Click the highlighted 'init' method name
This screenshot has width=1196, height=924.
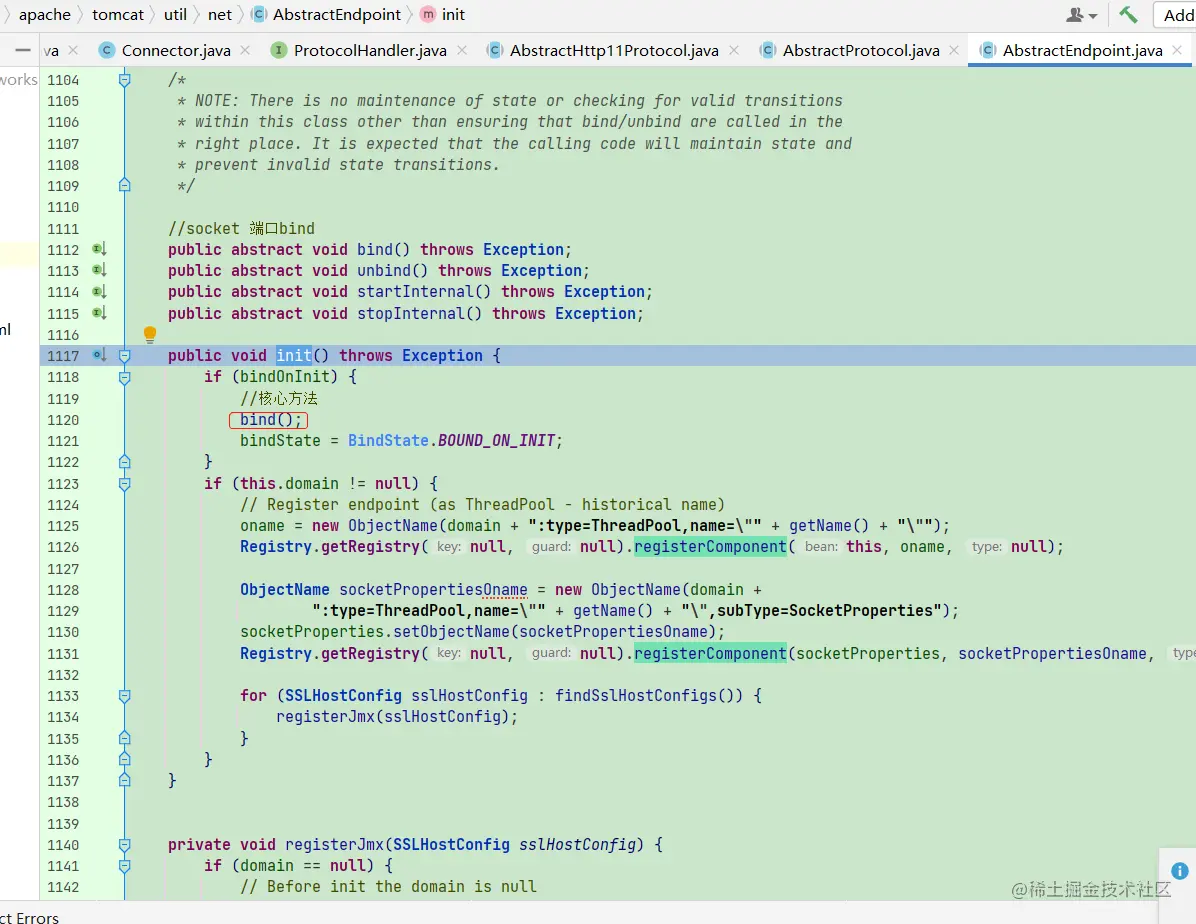pos(294,355)
